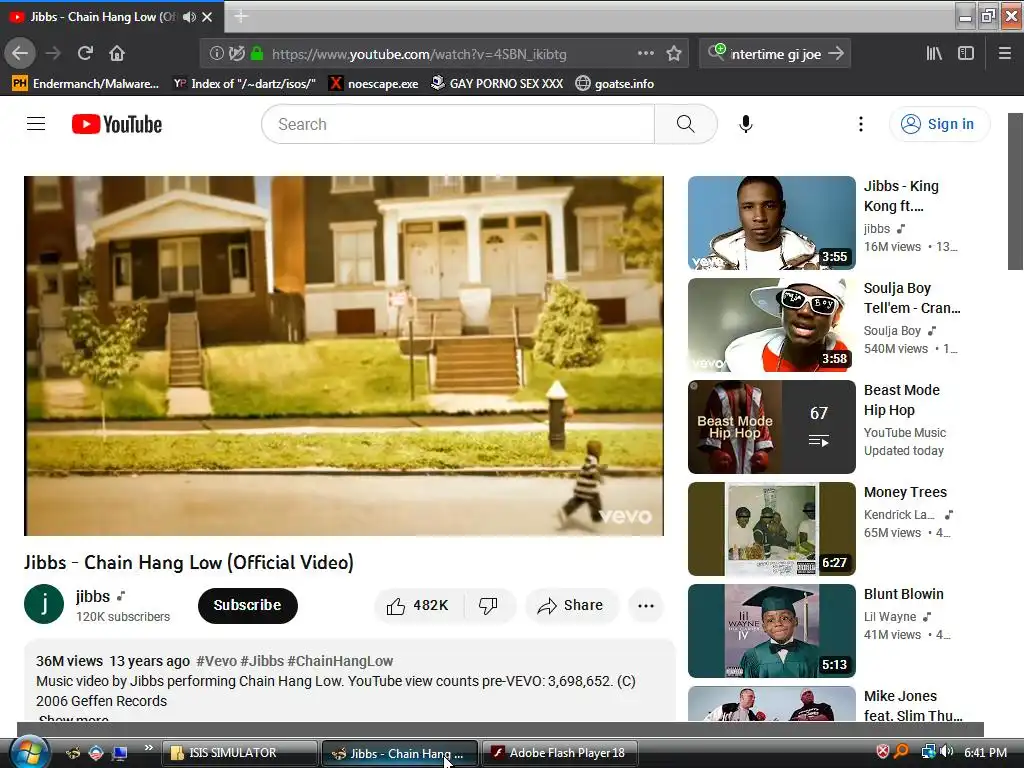This screenshot has width=1024, height=768.
Task: Open the Endermanch/Malware bookmark
Action: (86, 84)
